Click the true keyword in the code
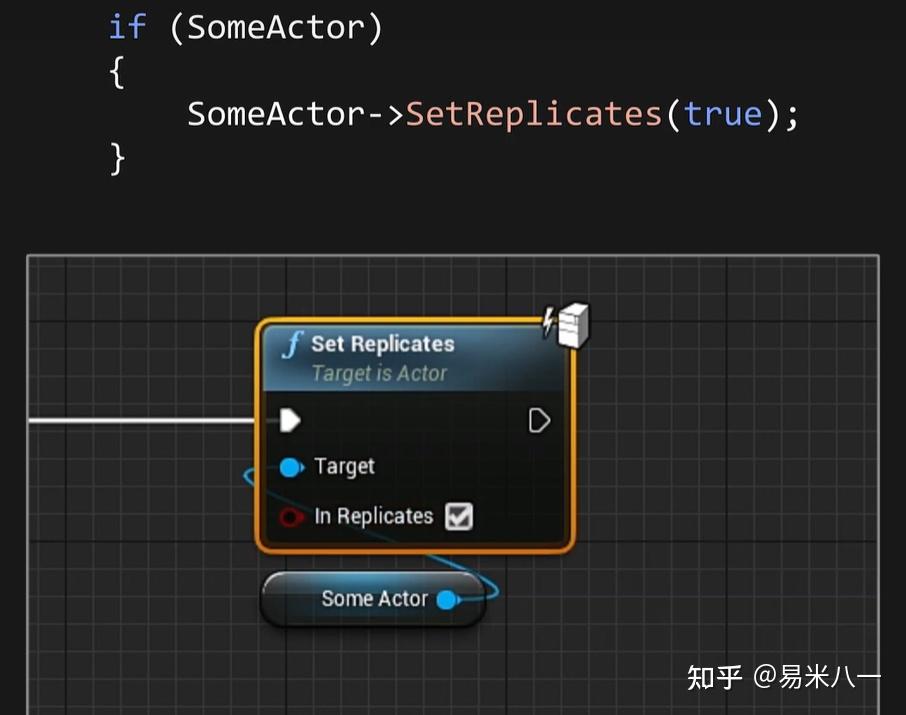 point(723,114)
